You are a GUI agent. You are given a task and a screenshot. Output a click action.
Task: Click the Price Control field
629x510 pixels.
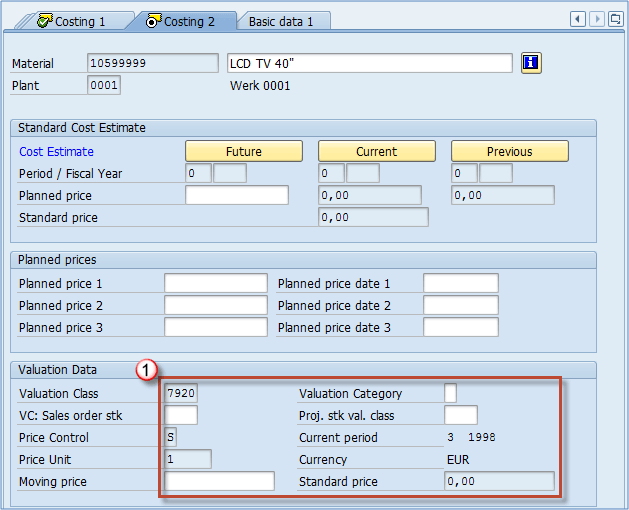[170, 437]
